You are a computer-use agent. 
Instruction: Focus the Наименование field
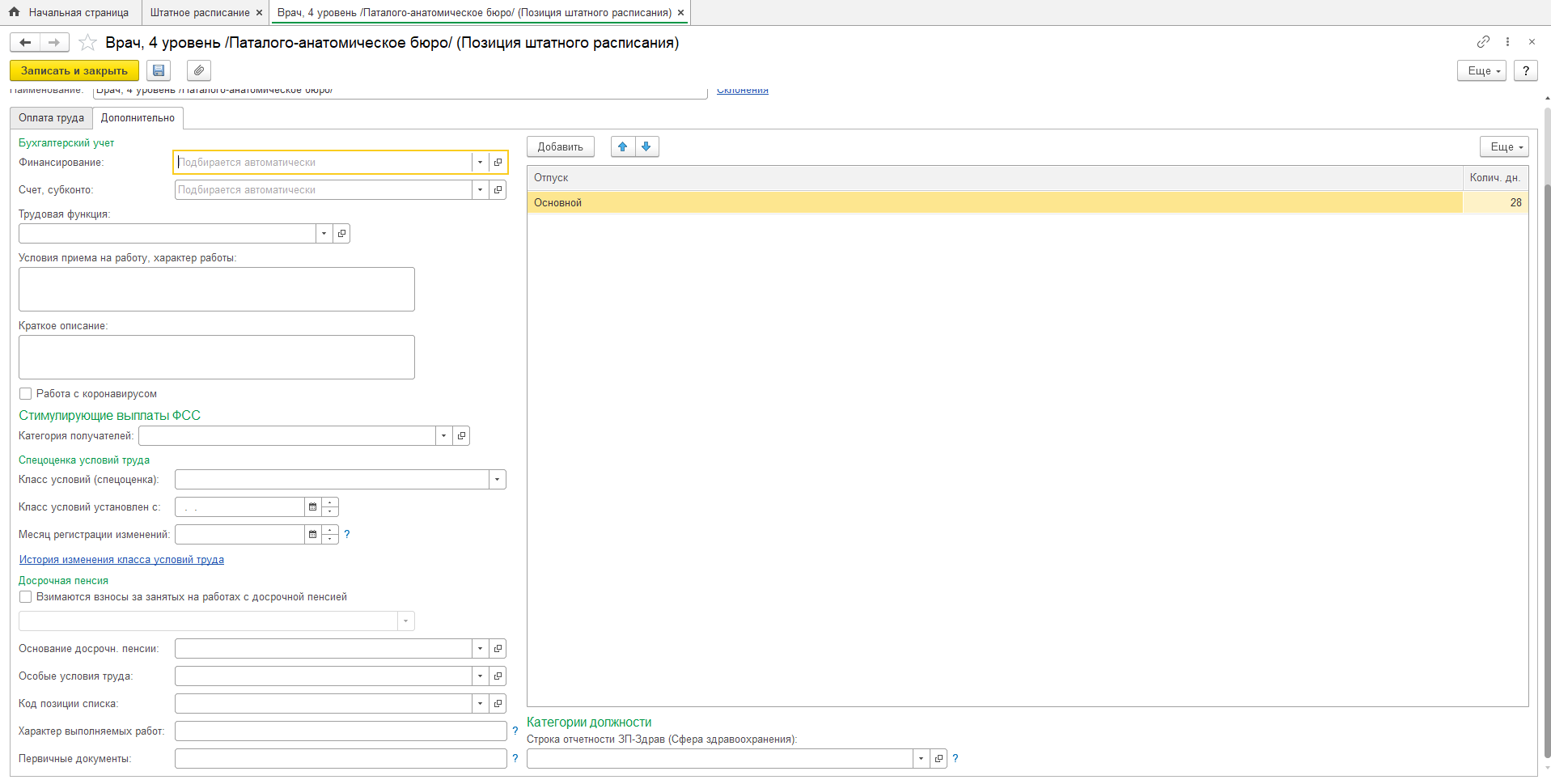click(400, 91)
